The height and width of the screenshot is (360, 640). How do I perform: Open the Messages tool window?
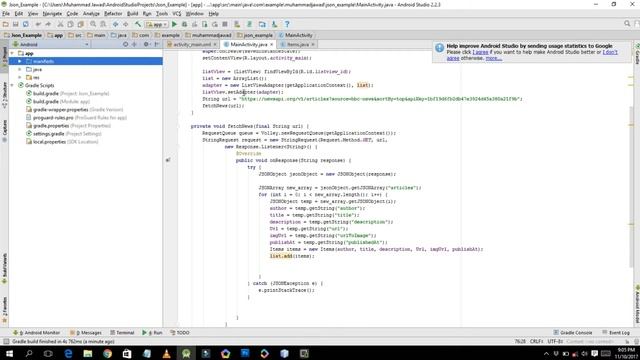[86, 333]
